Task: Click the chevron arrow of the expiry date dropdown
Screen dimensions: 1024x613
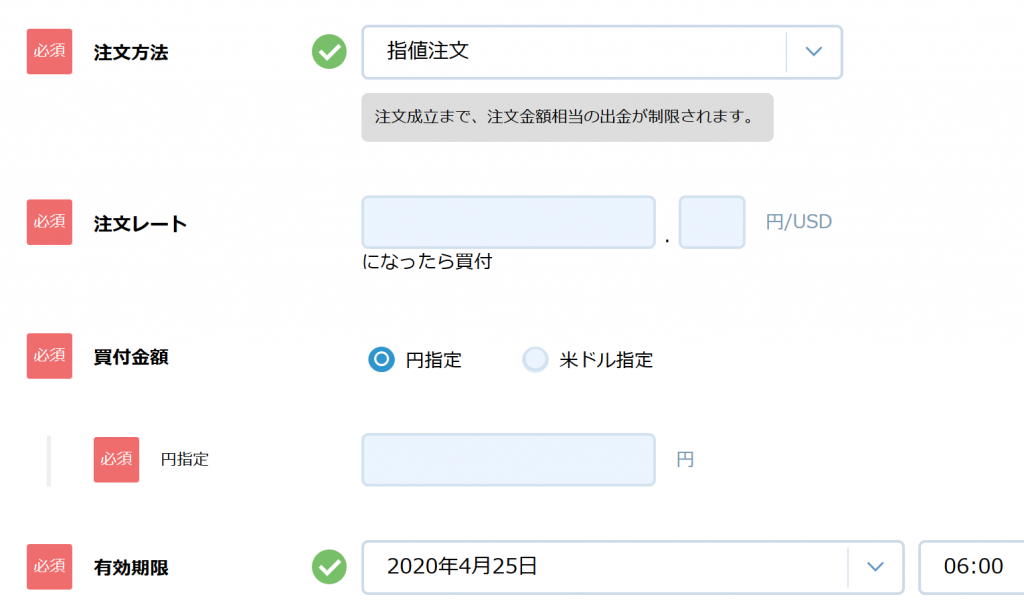Action: click(x=875, y=567)
